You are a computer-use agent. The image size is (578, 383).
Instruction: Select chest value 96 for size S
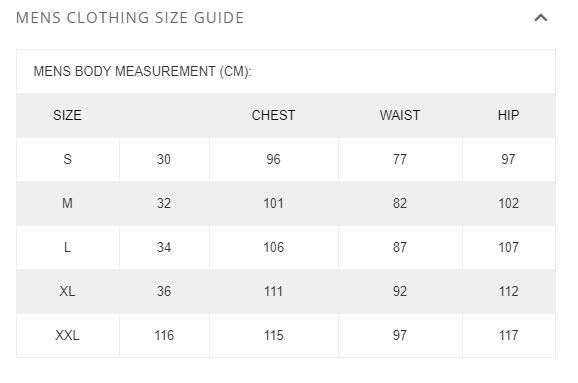[x=273, y=159]
